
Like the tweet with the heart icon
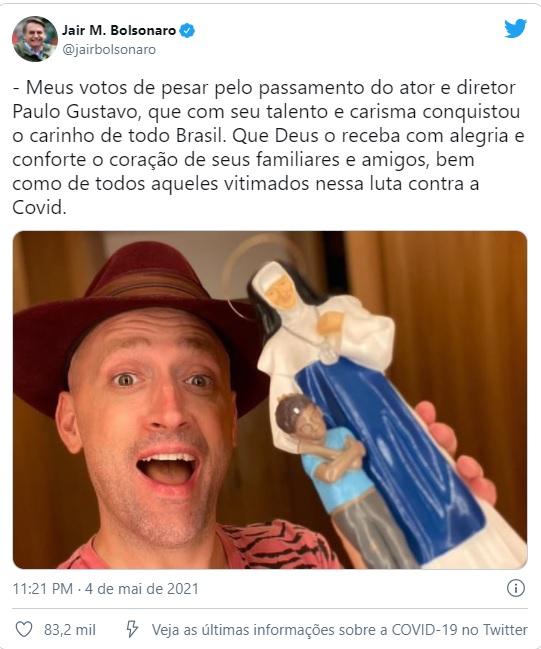(x=24, y=630)
